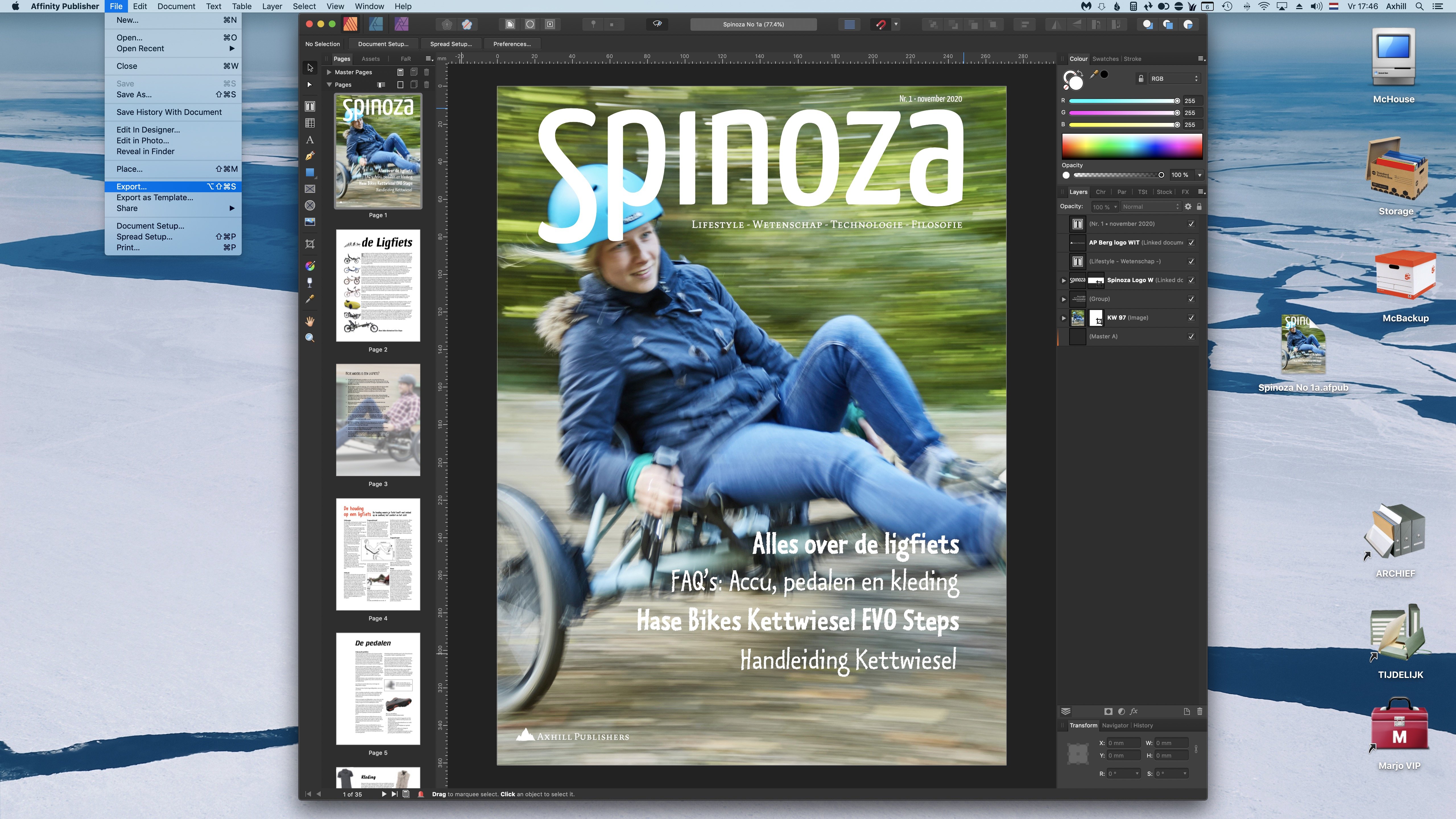Toggle visibility of AP Berg logo WIT layer
This screenshot has height=819, width=1456.
click(x=1191, y=243)
